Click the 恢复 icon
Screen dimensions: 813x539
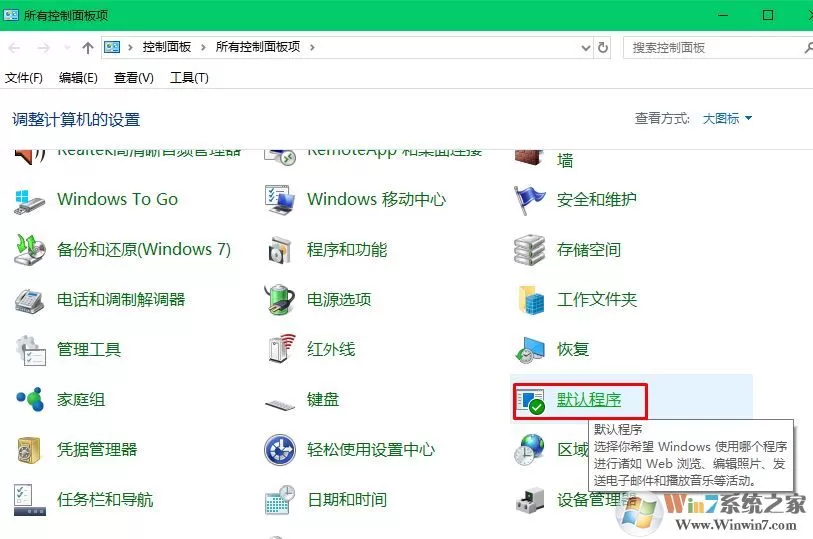pyautogui.click(x=530, y=350)
